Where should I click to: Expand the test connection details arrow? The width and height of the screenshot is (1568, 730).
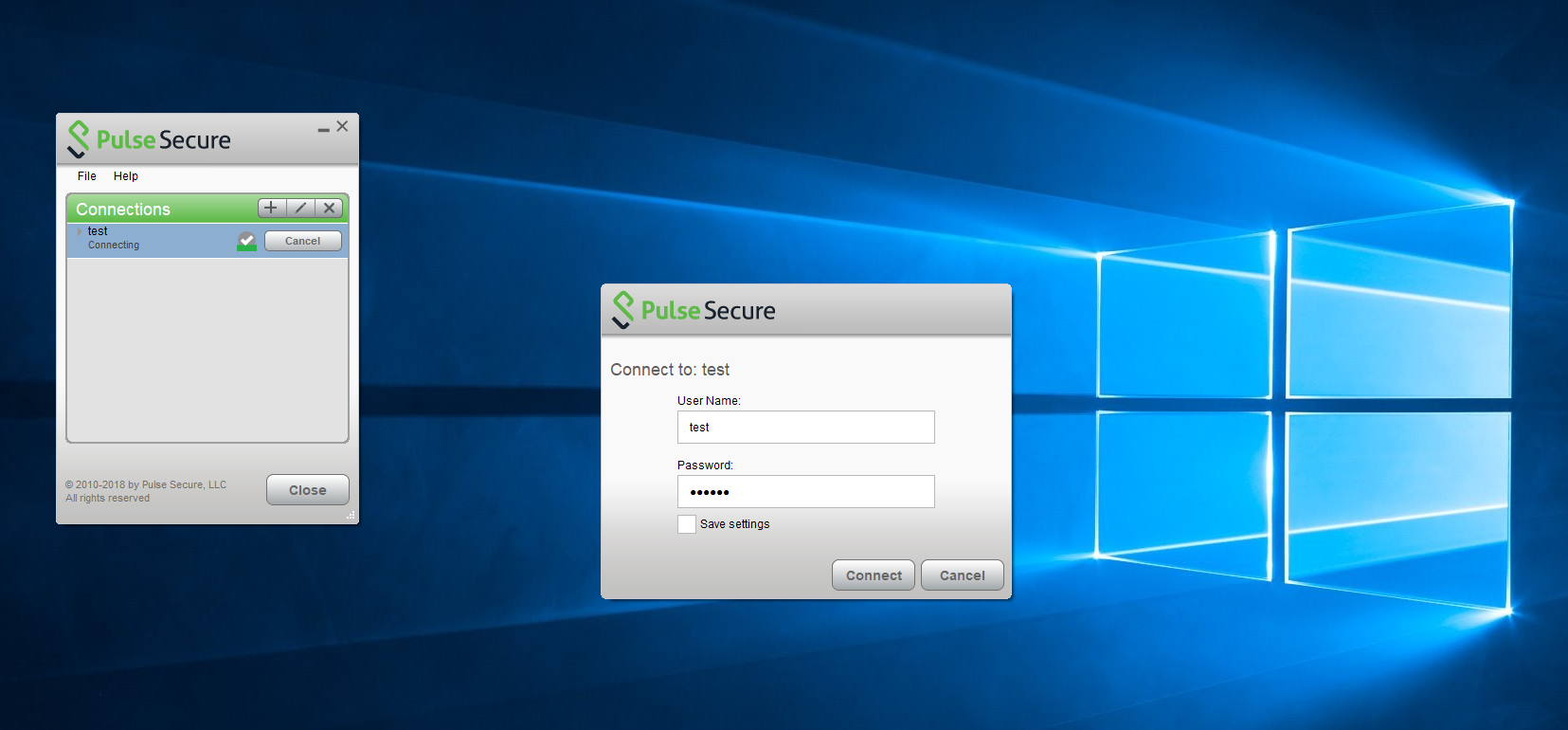pos(80,231)
